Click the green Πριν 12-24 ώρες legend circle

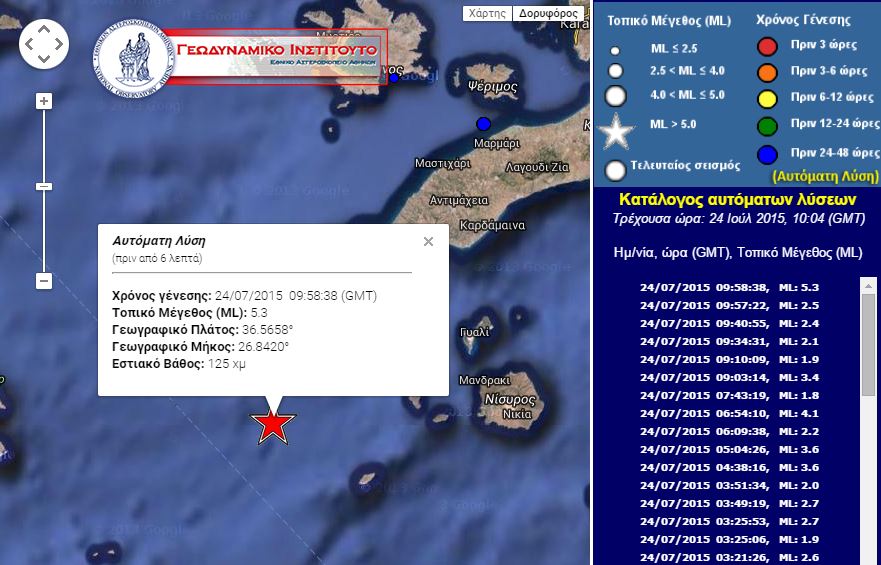click(767, 126)
